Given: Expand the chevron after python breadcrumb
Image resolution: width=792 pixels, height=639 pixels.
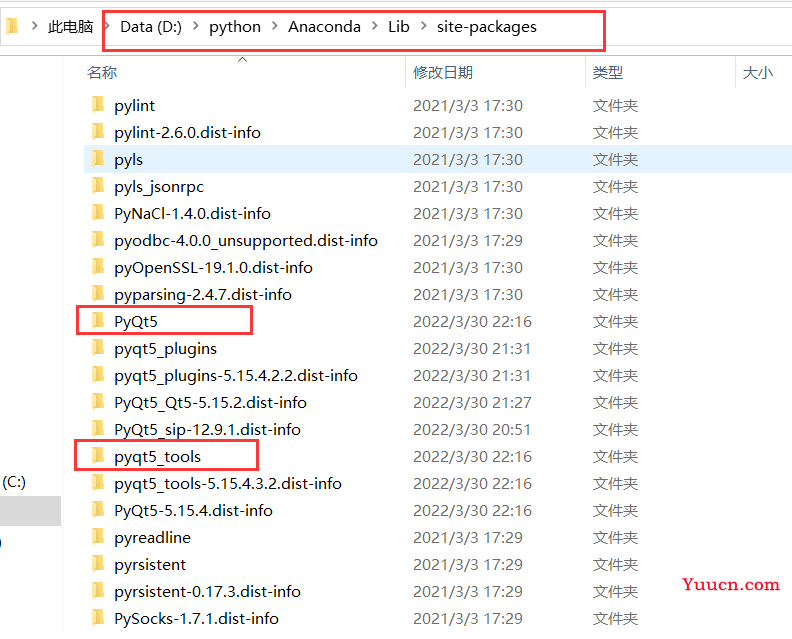Looking at the screenshot, I should click(x=275, y=26).
